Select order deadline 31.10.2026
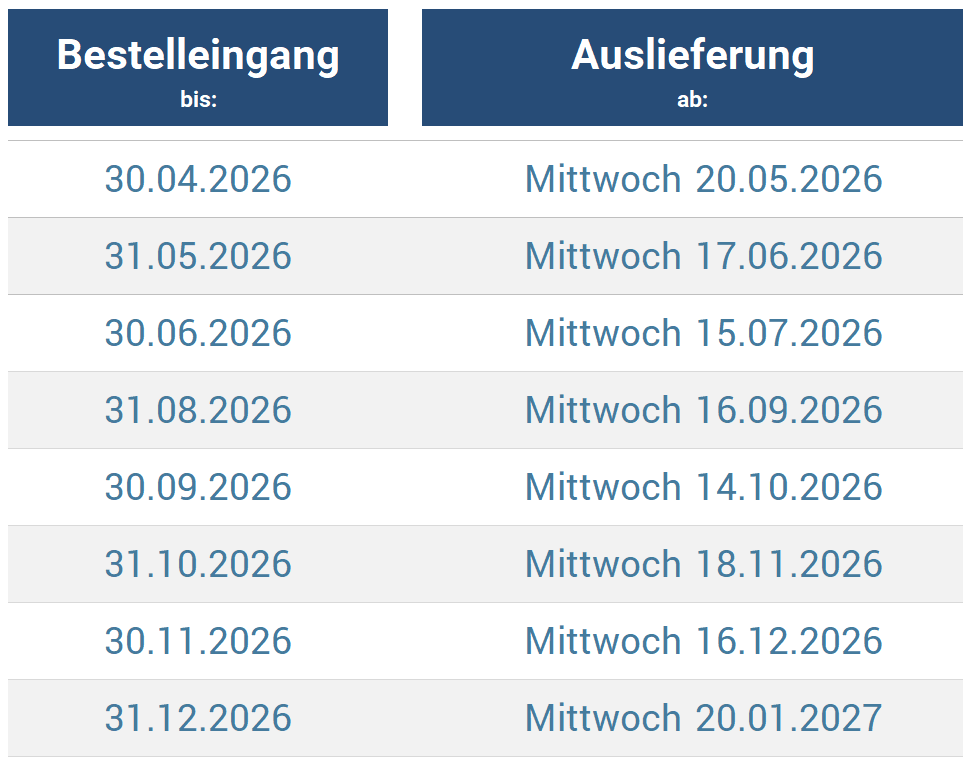Image resolution: width=971 pixels, height=769 pixels. (x=198, y=564)
